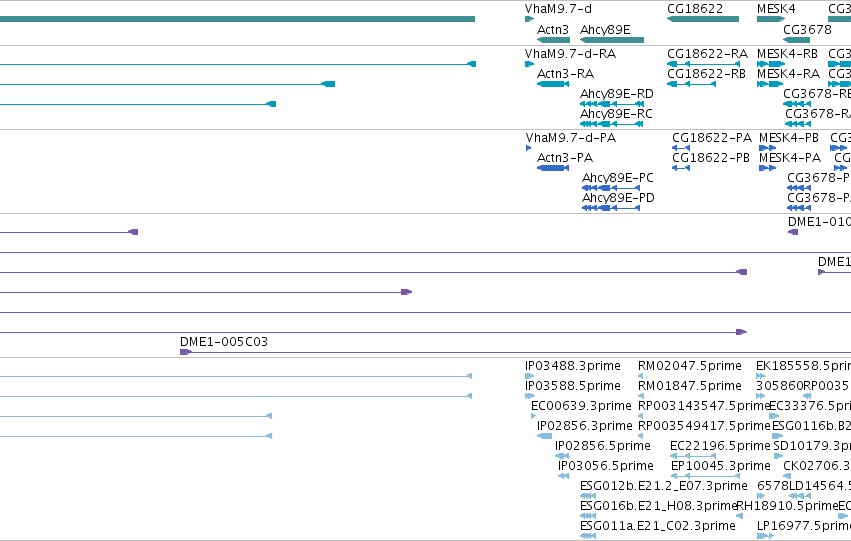The height and width of the screenshot is (541, 851).
Task: Select the Ahcy89E gene feature
Action: pyautogui.click(x=612, y=40)
